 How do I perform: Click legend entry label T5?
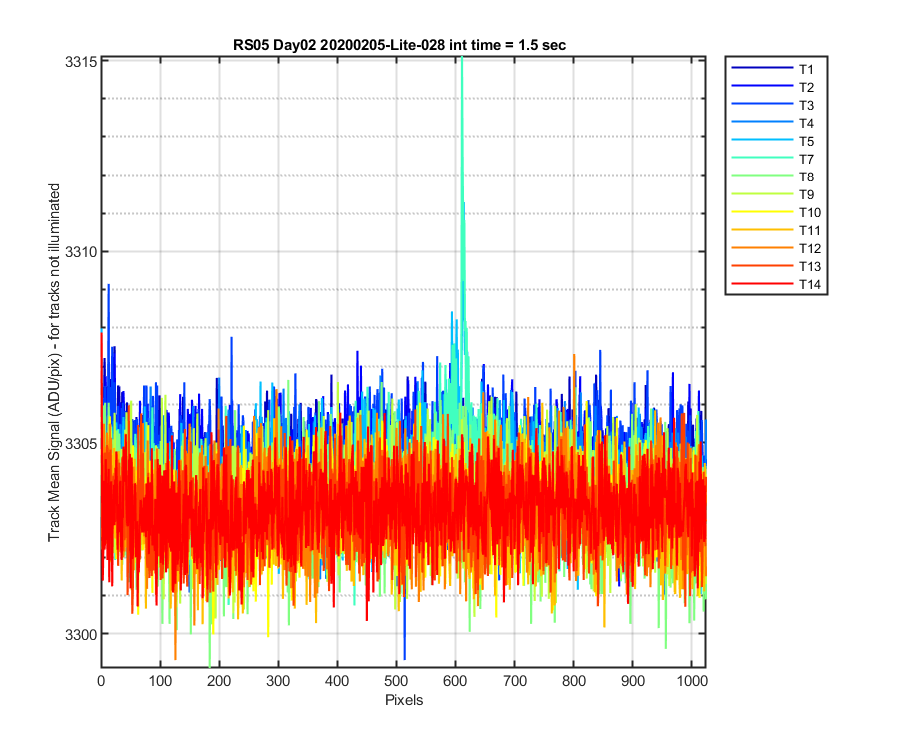click(x=806, y=141)
